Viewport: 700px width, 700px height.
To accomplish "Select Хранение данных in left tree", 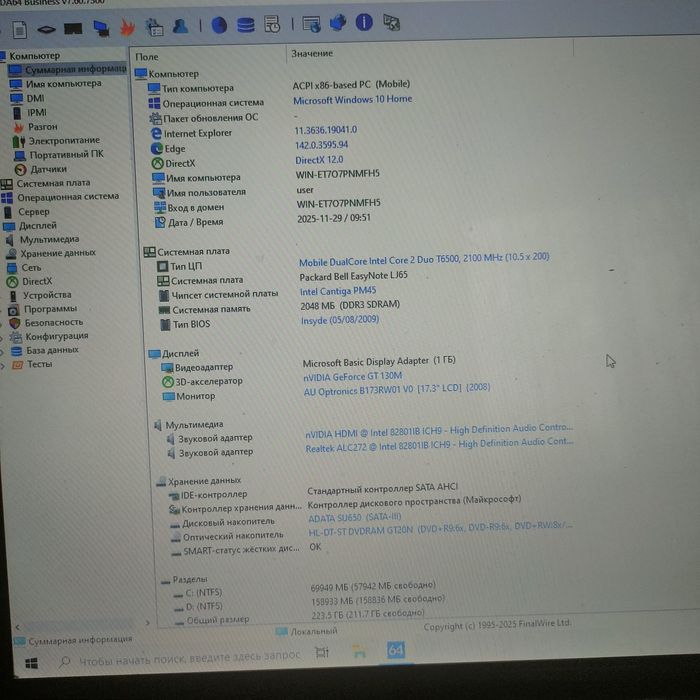I will coord(58,253).
